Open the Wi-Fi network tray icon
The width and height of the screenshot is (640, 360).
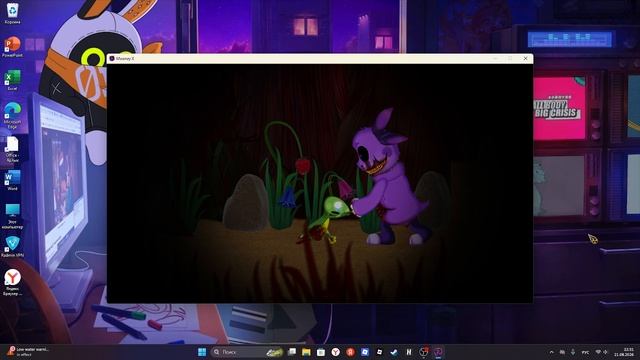[598, 352]
